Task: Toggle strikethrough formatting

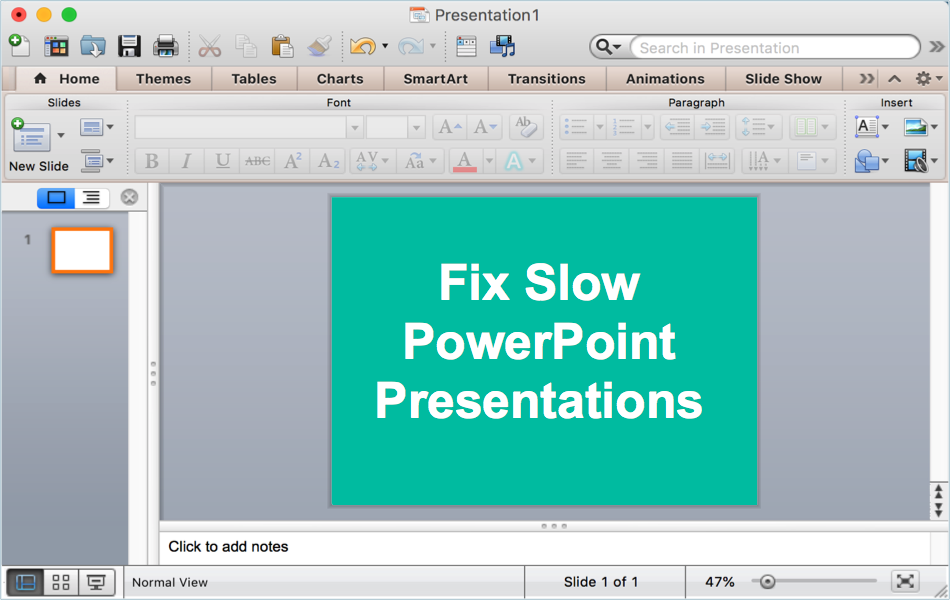Action: (x=257, y=161)
